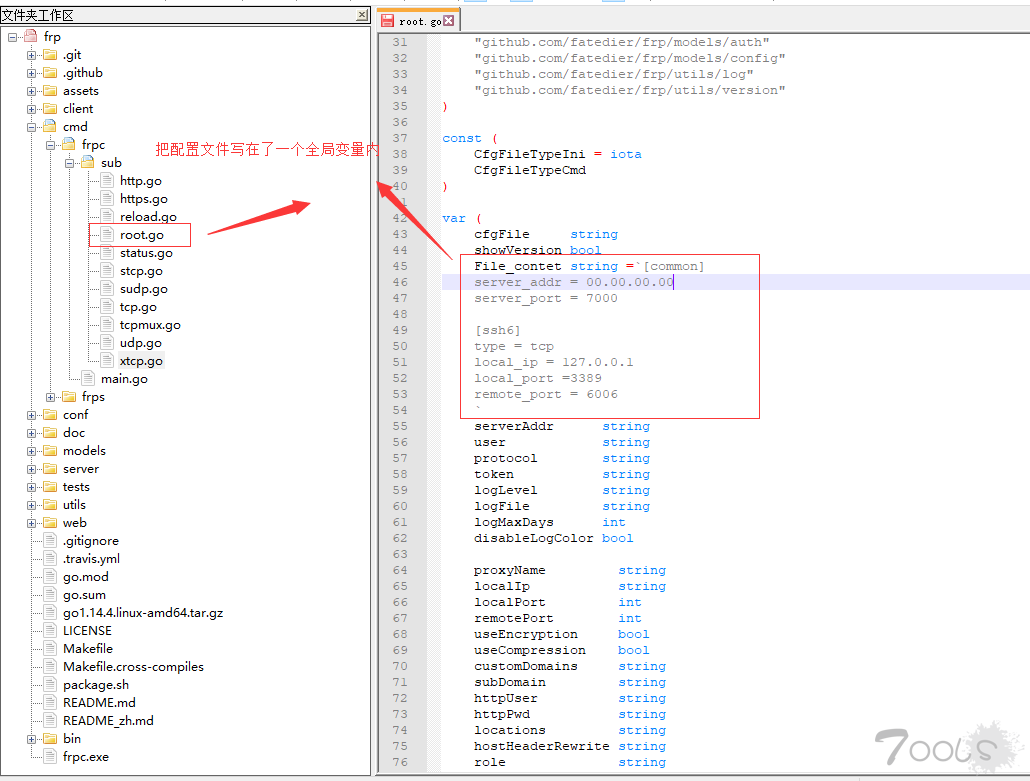The height and width of the screenshot is (781, 1030).
Task: Click the cmd folder icon
Action: click(x=50, y=126)
